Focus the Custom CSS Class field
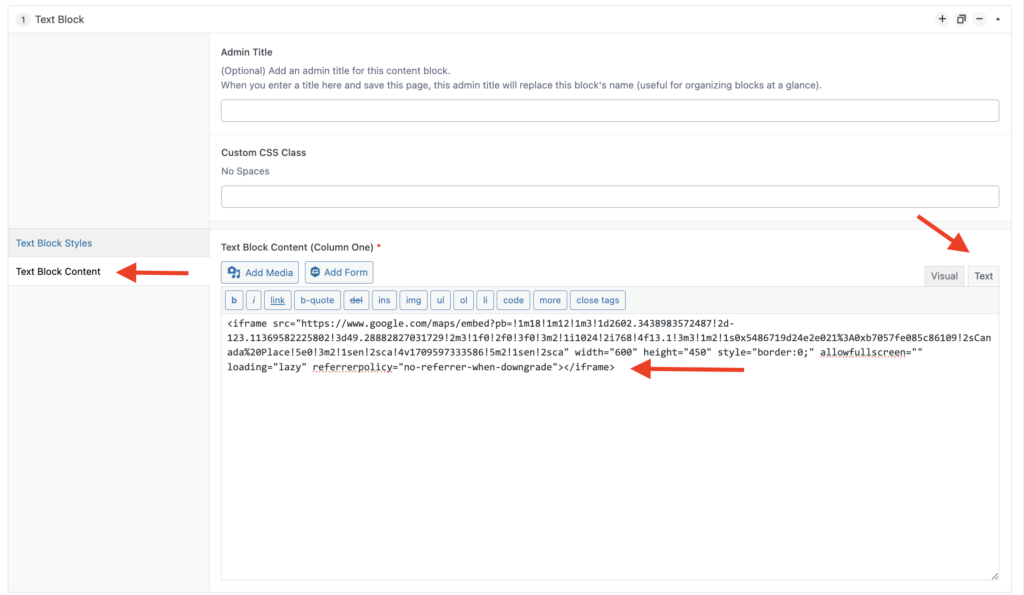 click(x=609, y=197)
